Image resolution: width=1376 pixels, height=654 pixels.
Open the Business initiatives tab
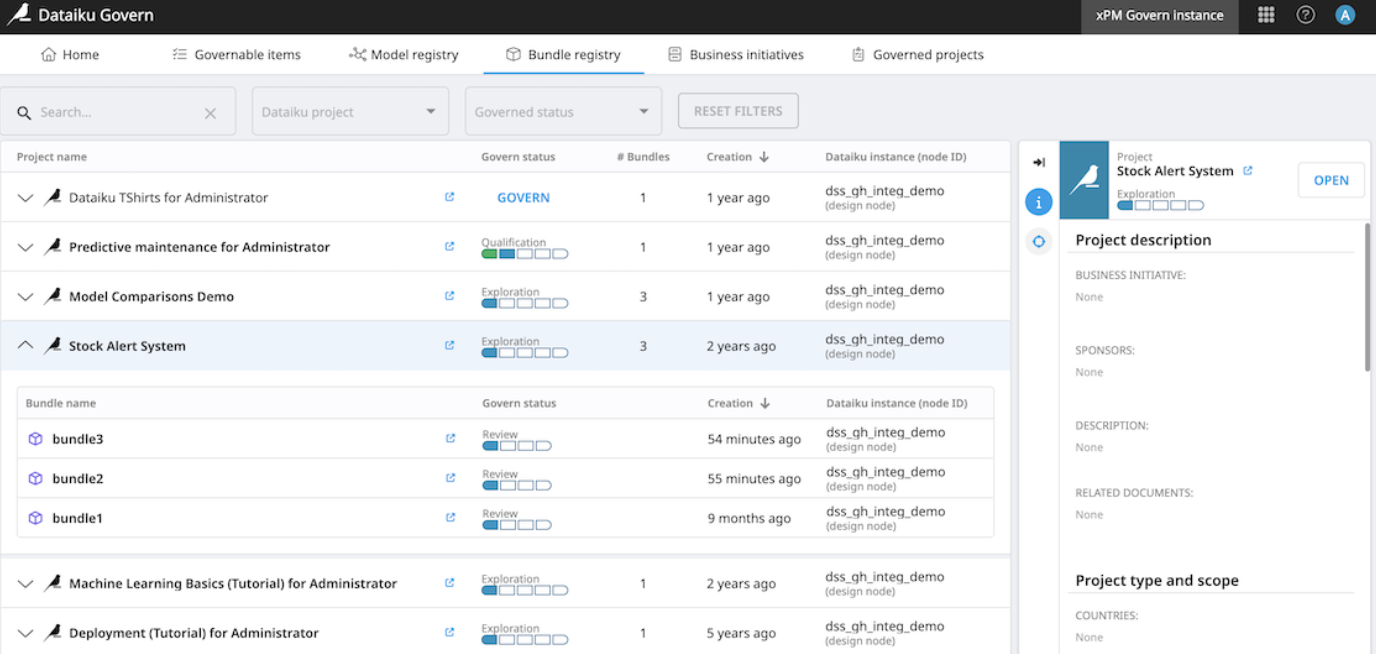pos(736,54)
